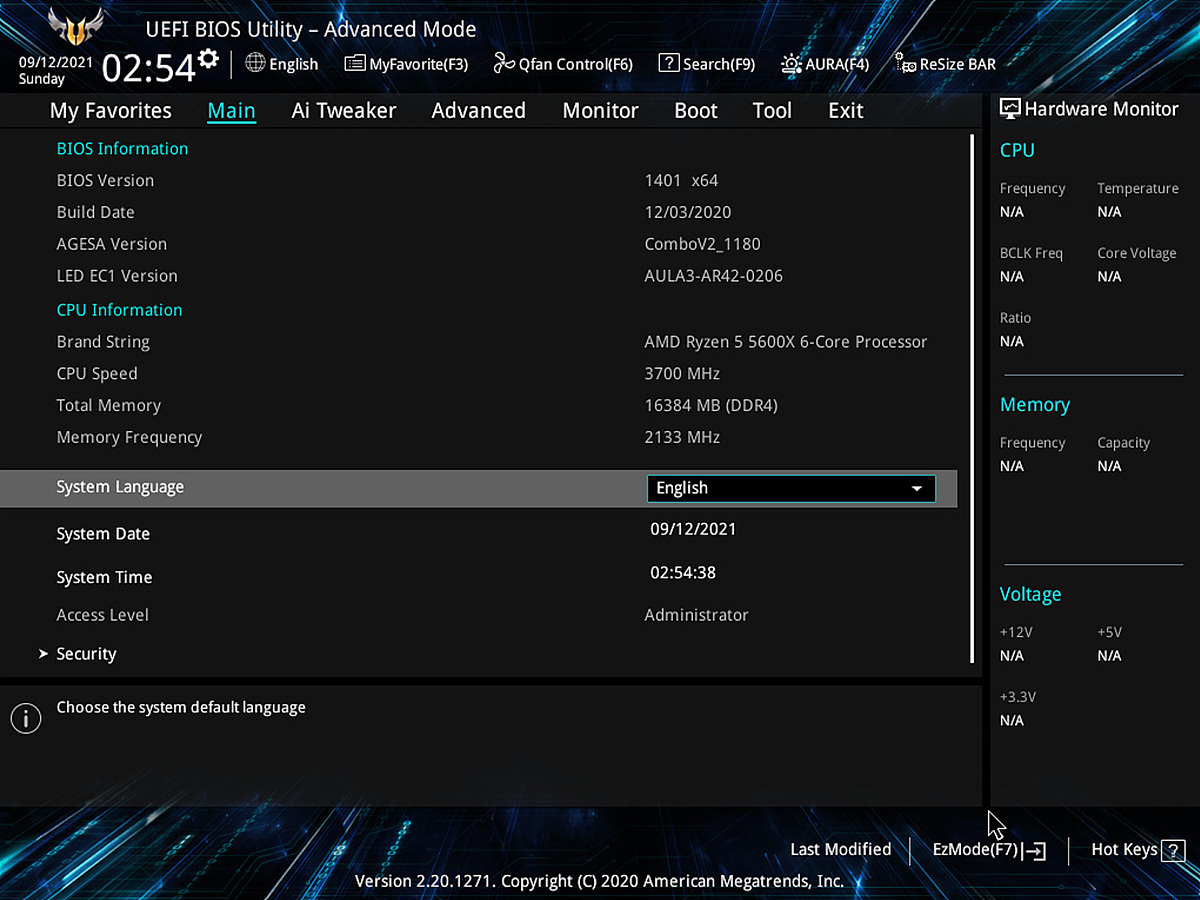Click BIOS Version value 1401 x64
This screenshot has height=900, width=1200.
point(681,181)
